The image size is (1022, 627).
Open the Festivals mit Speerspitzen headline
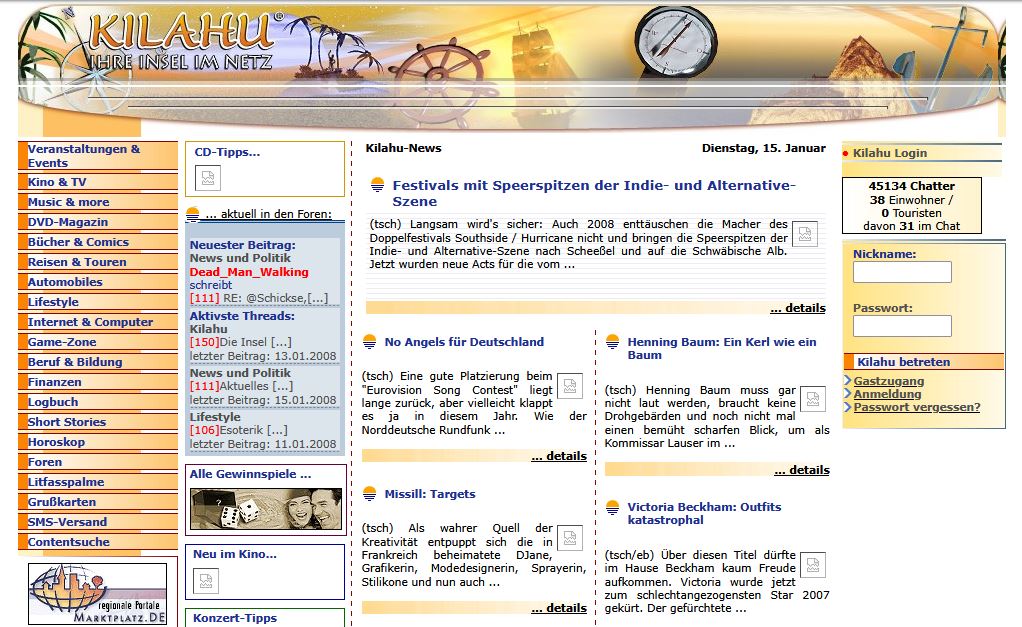[594, 193]
